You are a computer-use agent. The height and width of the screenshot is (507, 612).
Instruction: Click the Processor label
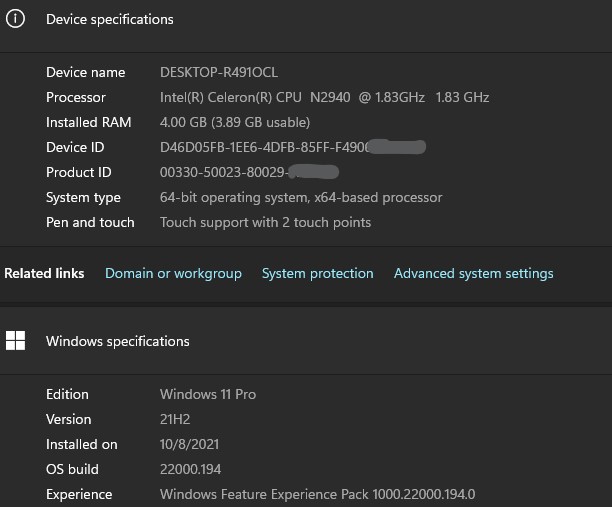[x=76, y=98]
